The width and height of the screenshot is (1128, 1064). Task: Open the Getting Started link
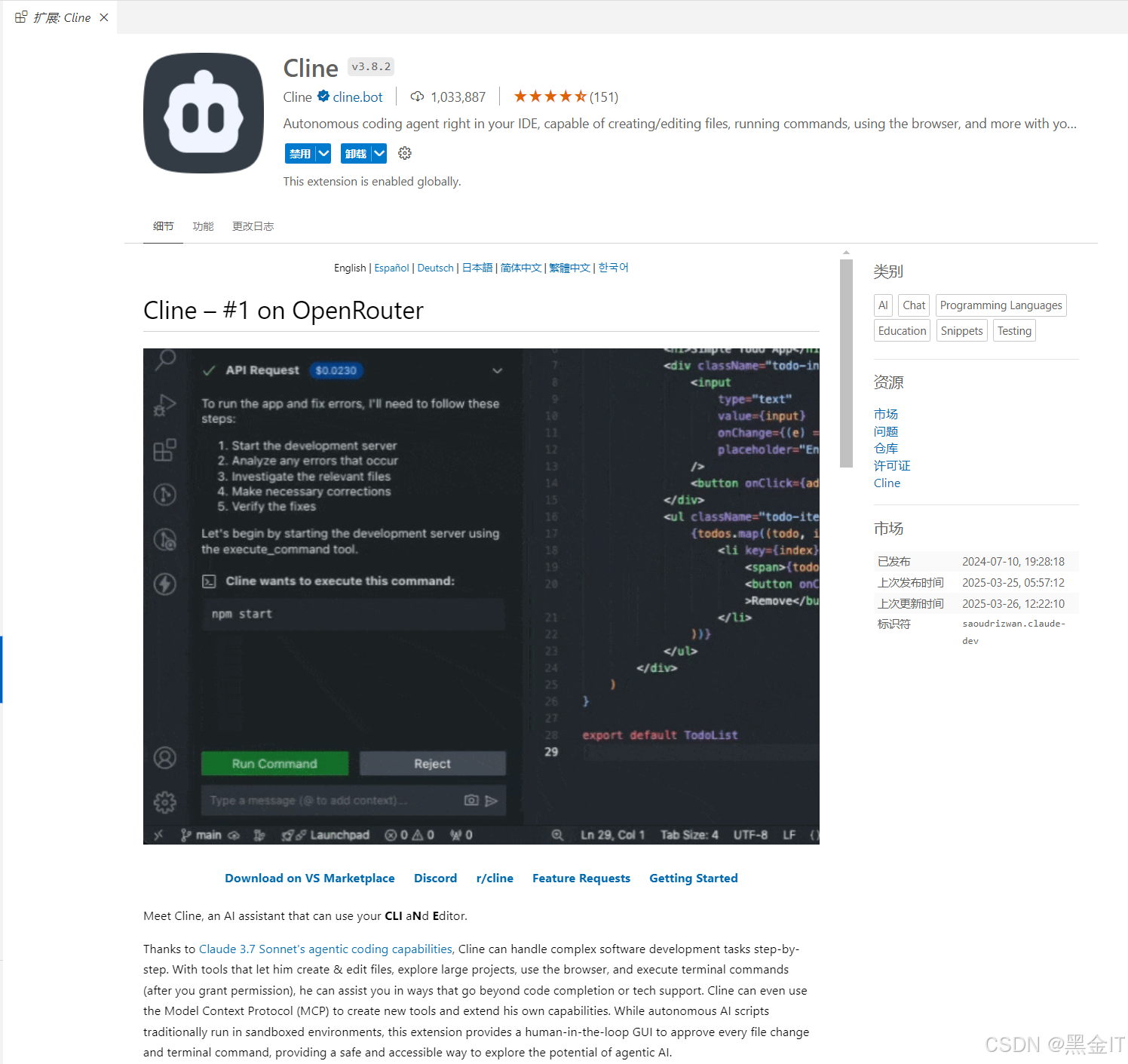pyautogui.click(x=694, y=878)
